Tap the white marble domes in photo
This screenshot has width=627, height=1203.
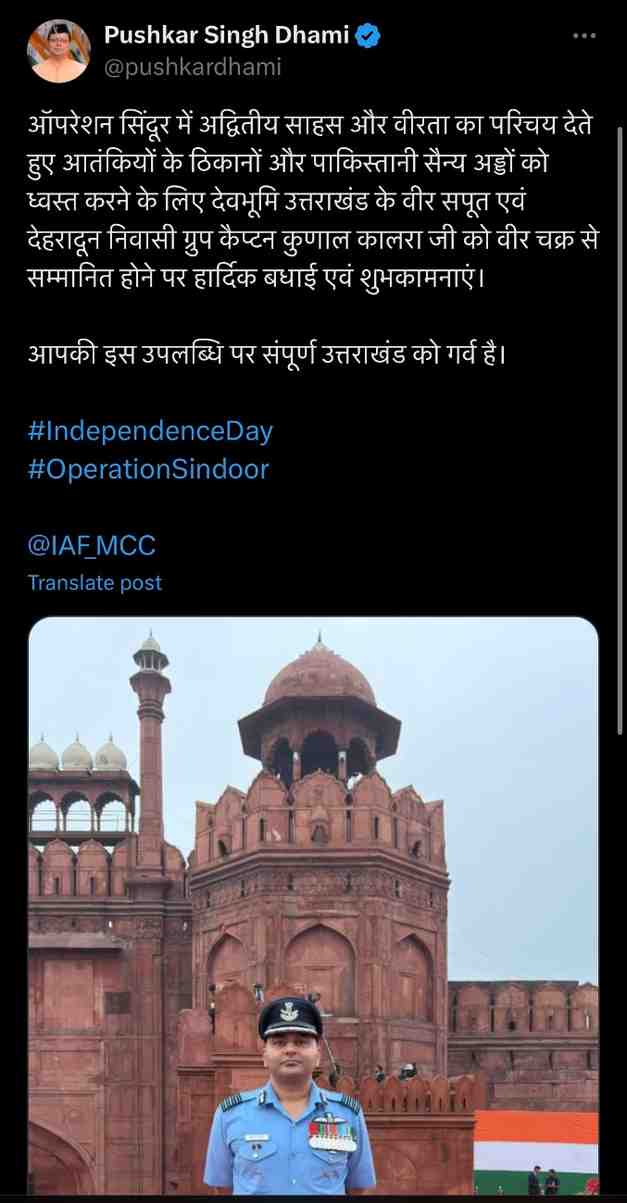point(77,753)
